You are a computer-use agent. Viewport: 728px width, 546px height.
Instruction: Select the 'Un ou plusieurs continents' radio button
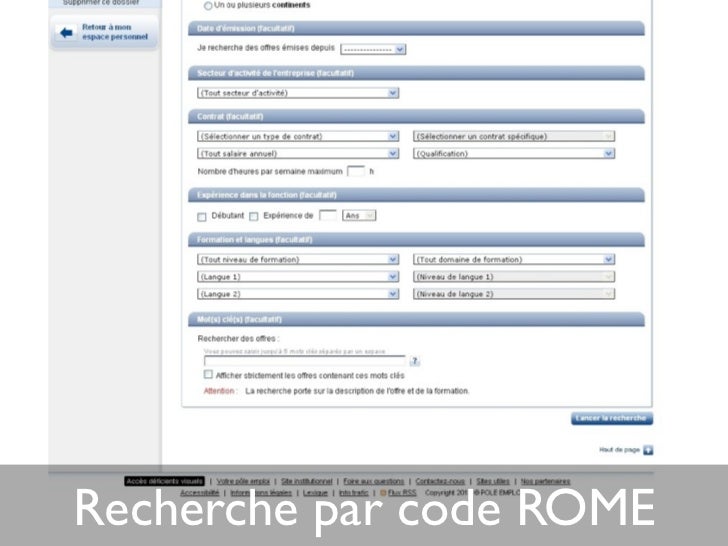pyautogui.click(x=208, y=6)
